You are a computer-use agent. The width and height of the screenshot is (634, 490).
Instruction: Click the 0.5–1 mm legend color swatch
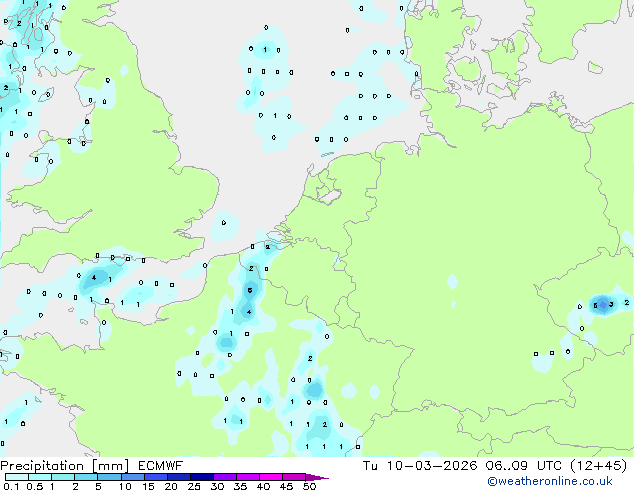click(x=40, y=477)
